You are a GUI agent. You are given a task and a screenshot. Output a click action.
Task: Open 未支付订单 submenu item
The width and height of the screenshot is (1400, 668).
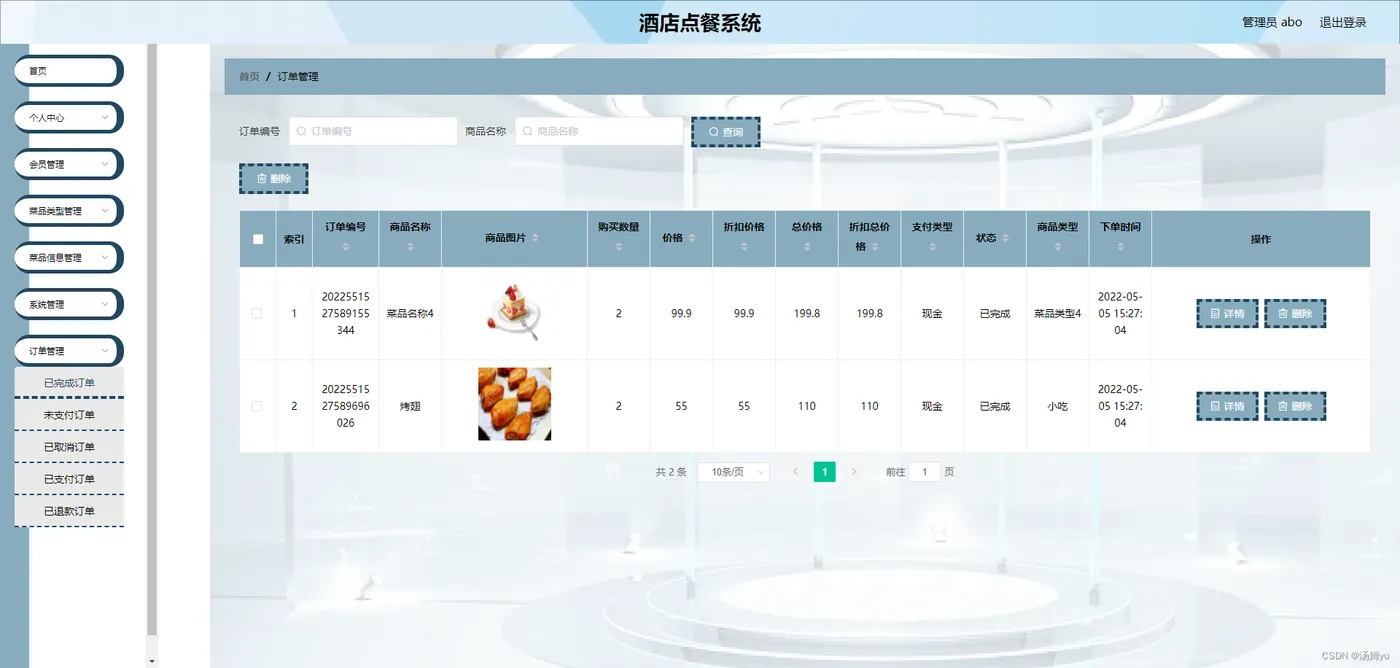point(69,415)
